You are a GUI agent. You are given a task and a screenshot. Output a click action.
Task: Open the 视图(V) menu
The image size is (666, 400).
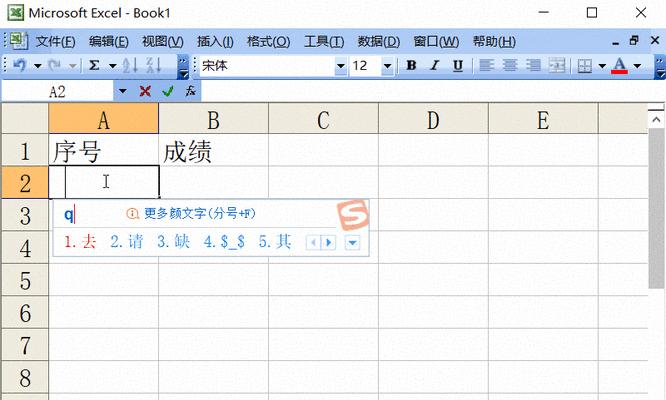click(163, 42)
